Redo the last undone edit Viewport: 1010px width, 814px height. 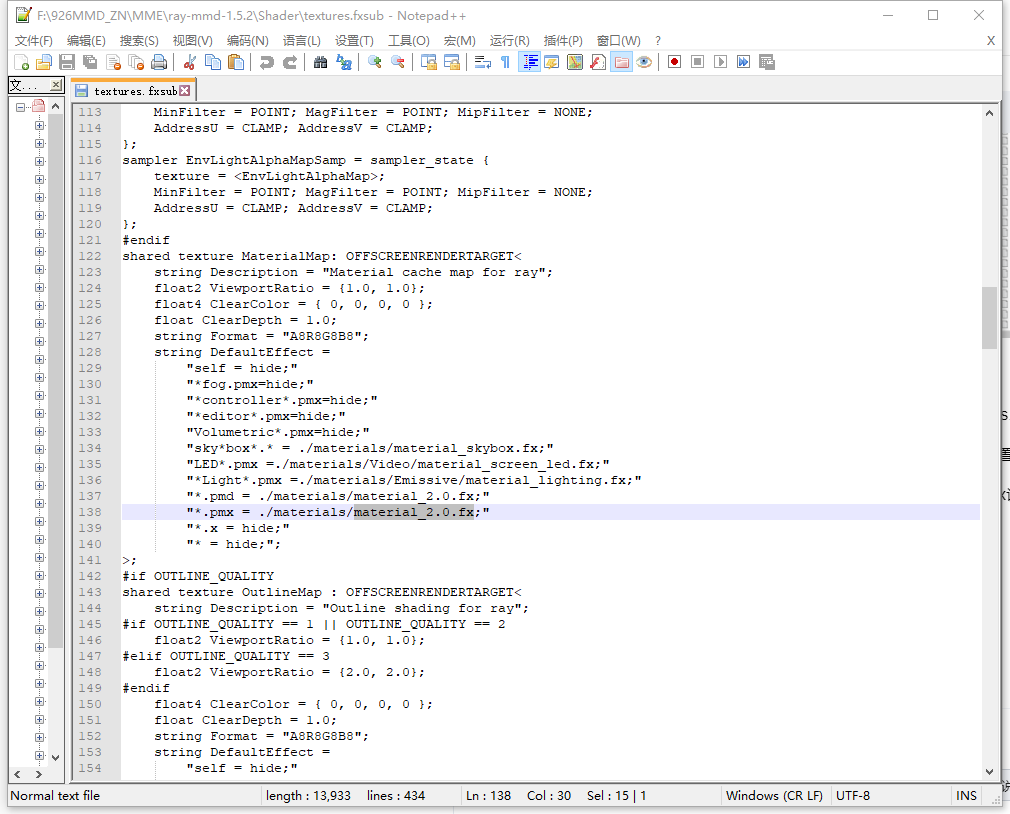(x=290, y=62)
